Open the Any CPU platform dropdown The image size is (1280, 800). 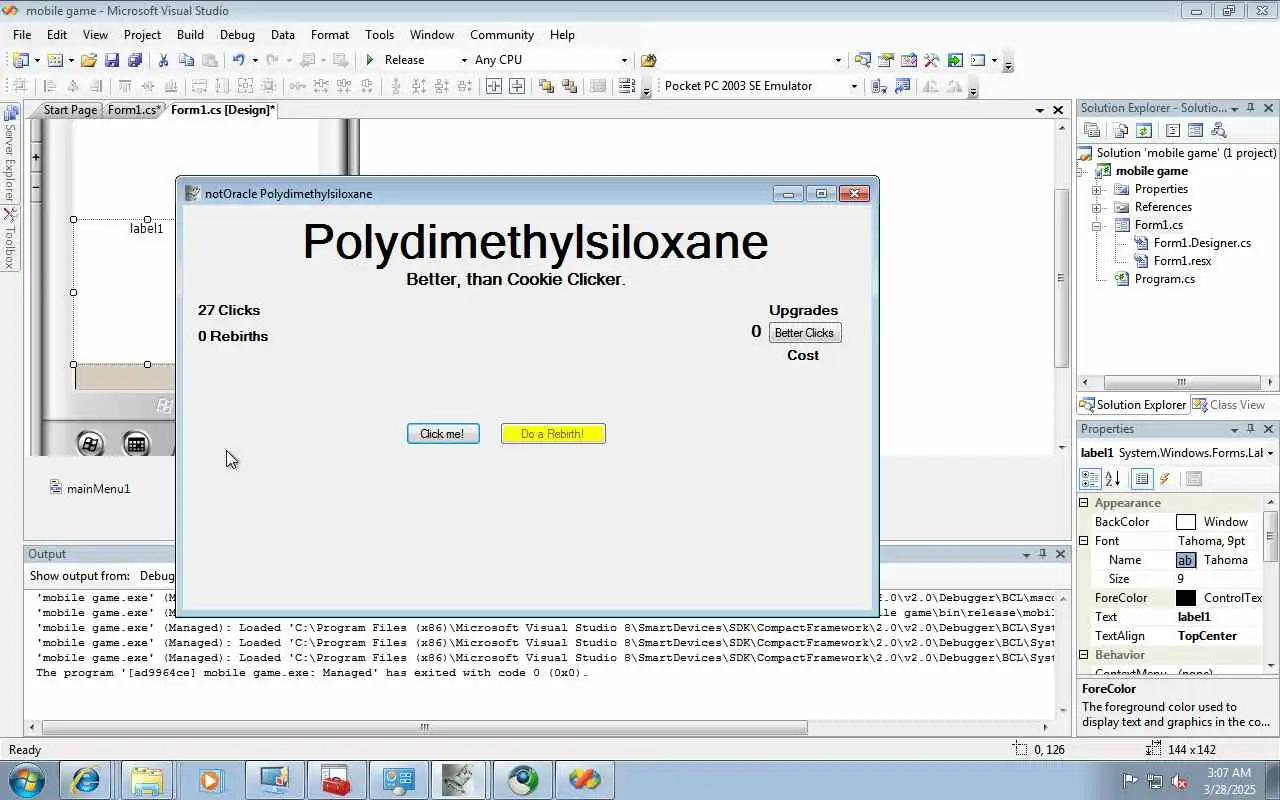click(x=624, y=60)
